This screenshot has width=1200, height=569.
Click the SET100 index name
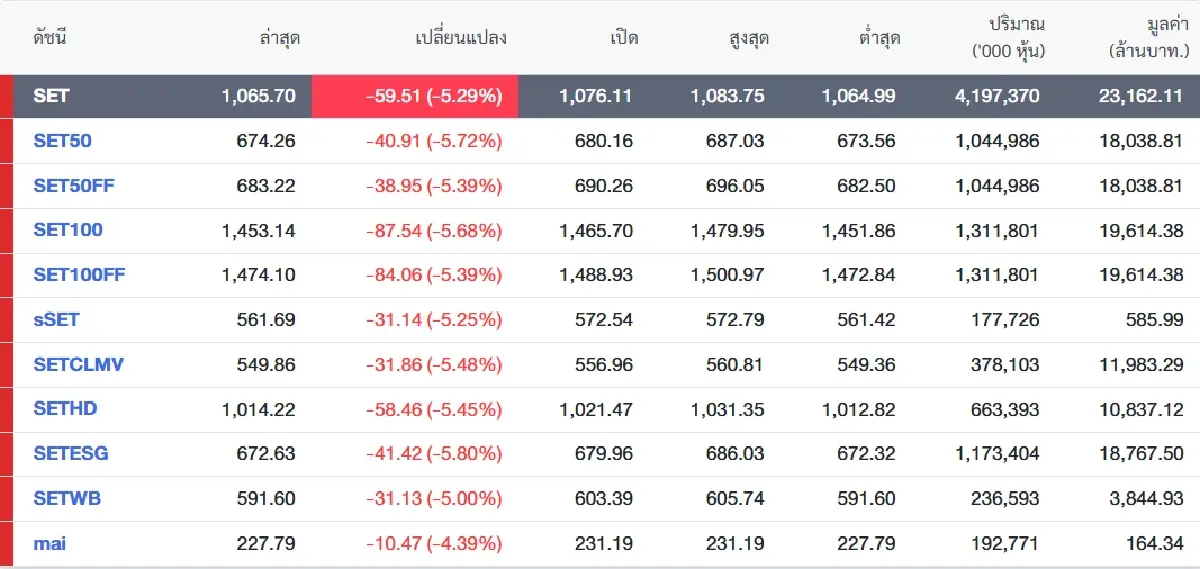point(68,230)
